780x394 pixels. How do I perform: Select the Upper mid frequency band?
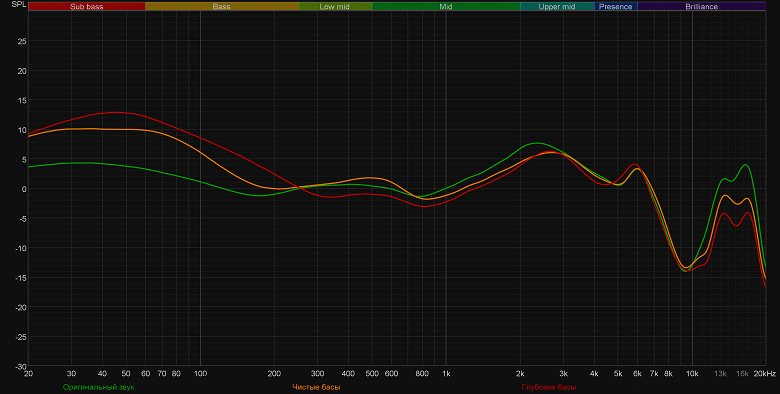(557, 6)
